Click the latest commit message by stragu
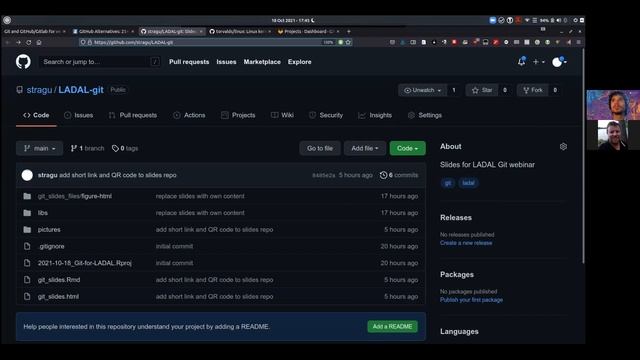This screenshot has height=360, width=640. click(x=118, y=175)
